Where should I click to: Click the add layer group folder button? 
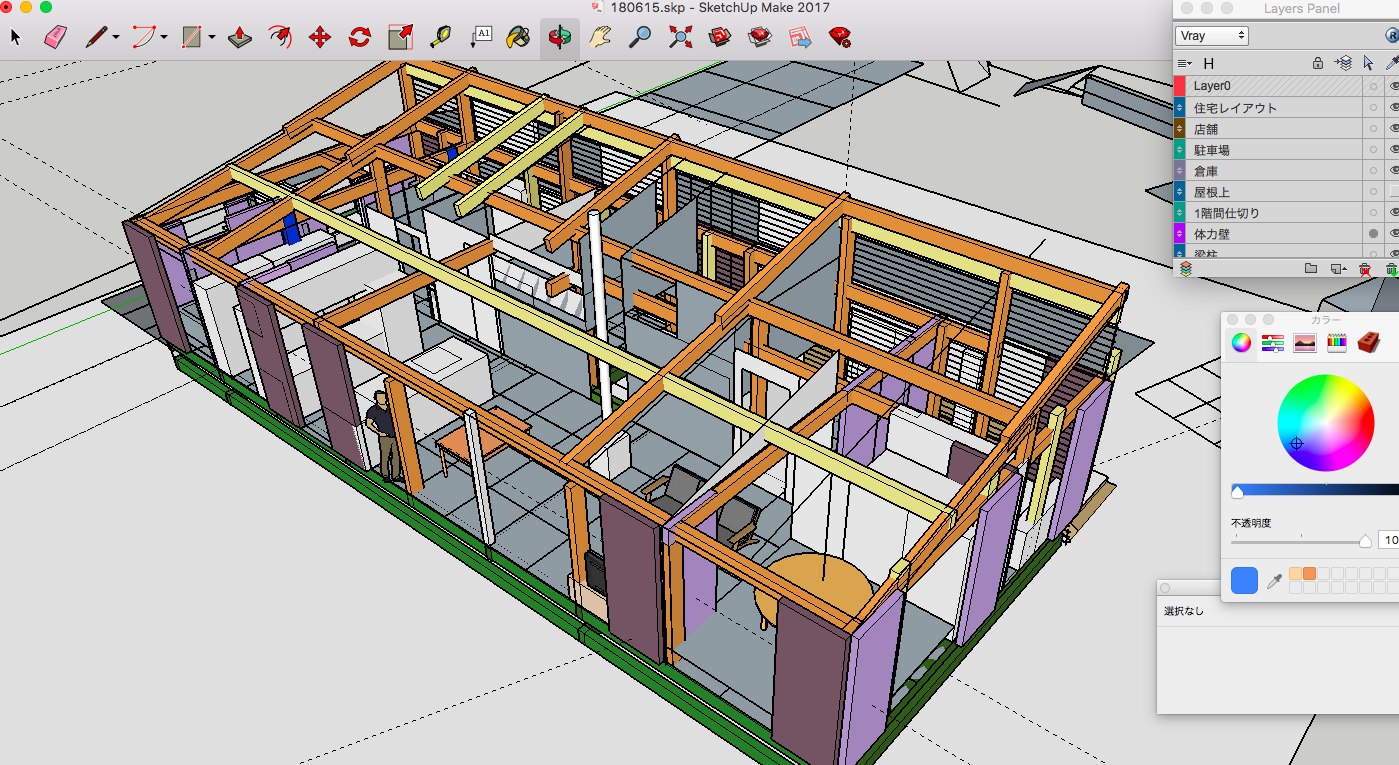click(x=1311, y=269)
